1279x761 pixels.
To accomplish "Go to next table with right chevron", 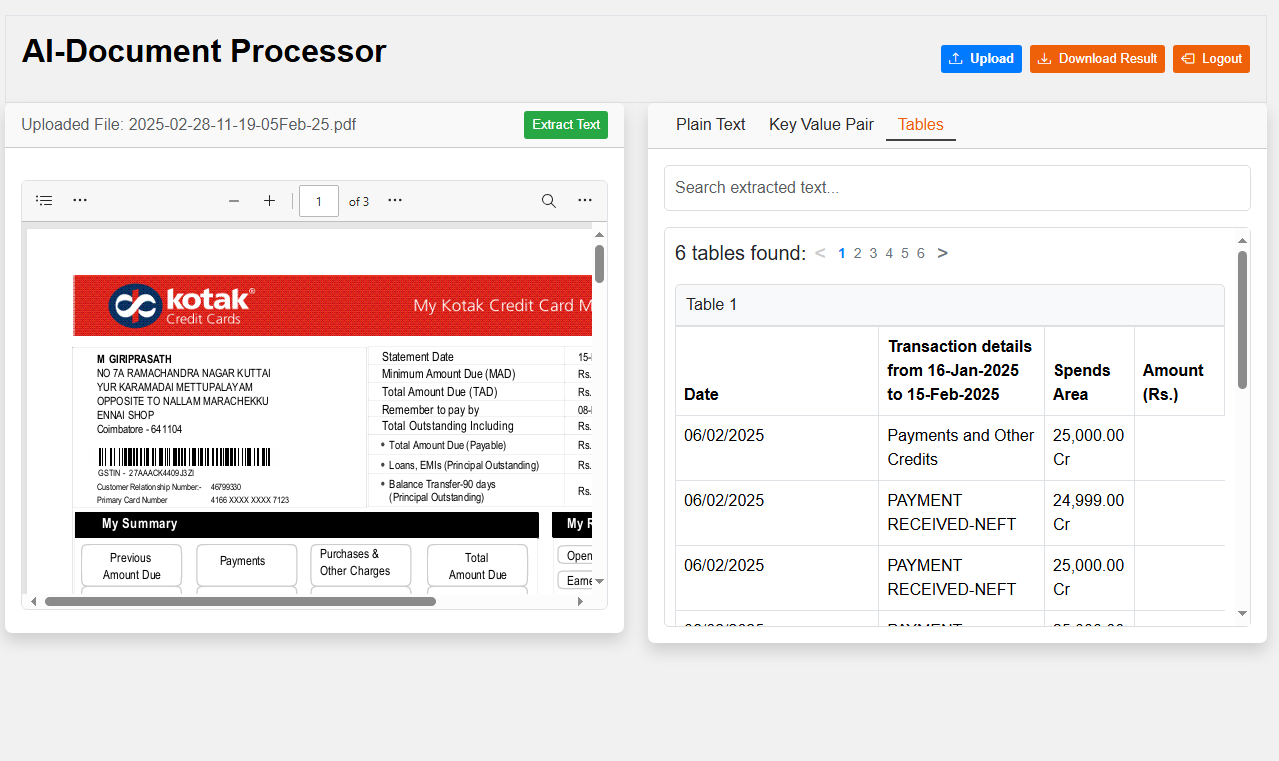I will [x=942, y=253].
